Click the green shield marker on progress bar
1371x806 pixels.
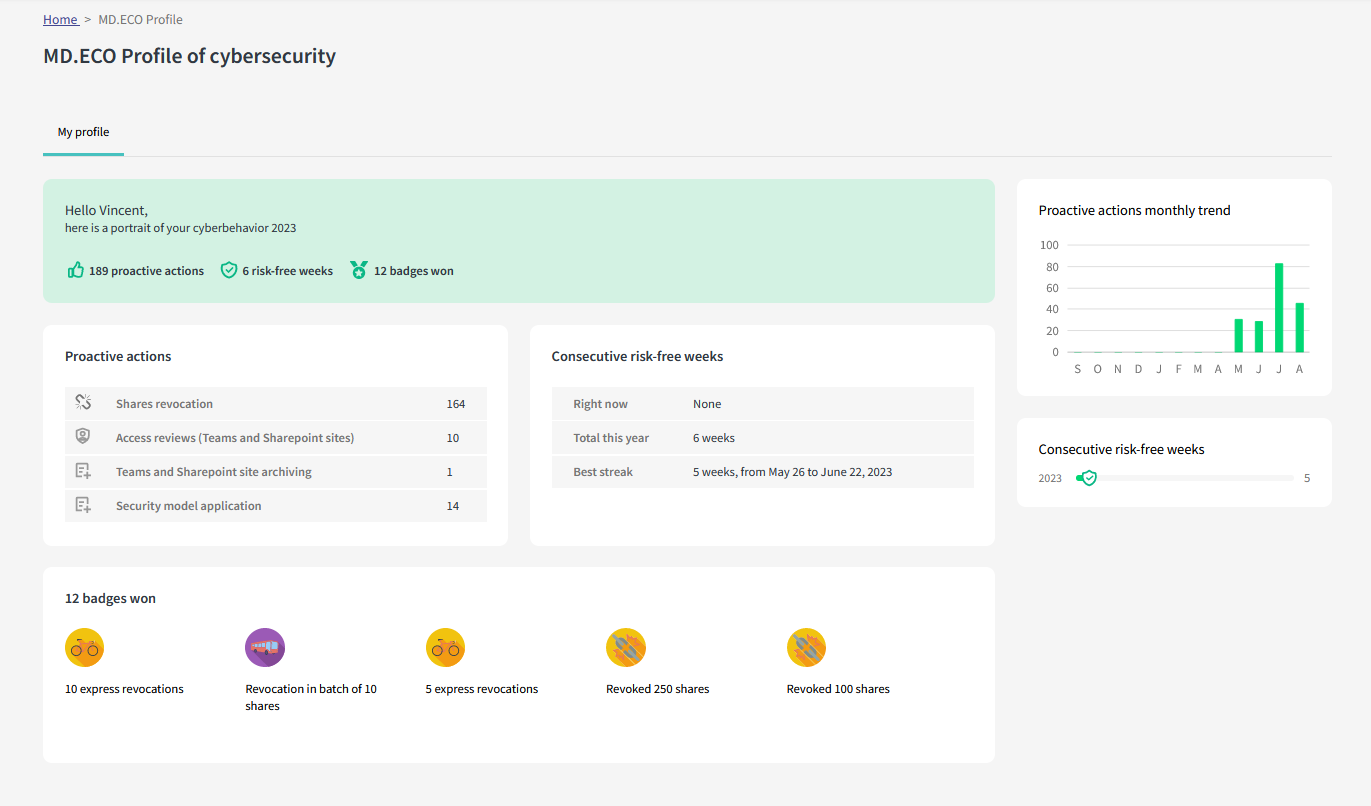click(1089, 478)
